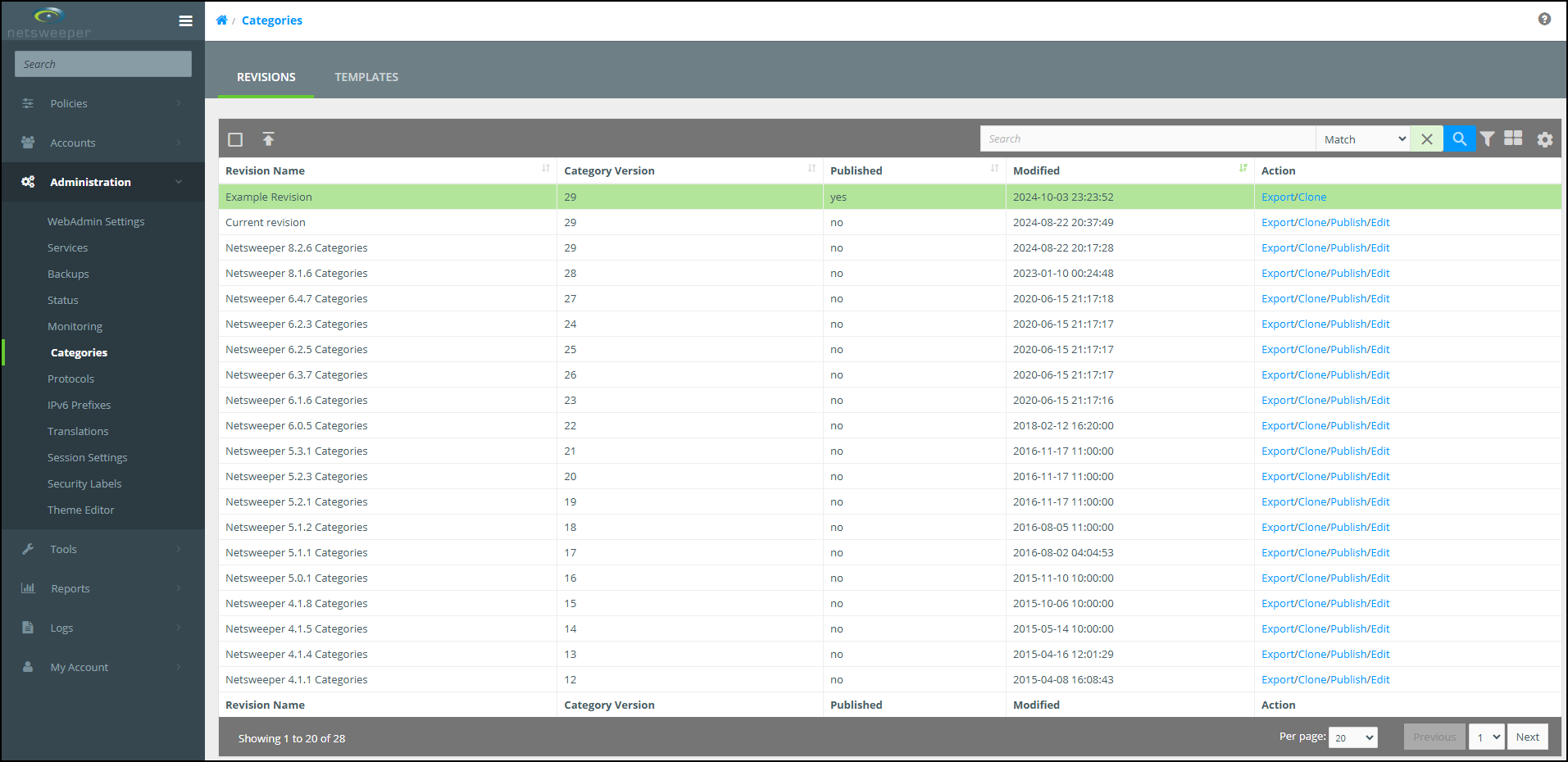Screen dimensions: 1568x762
Task: Open Protocols in sidebar
Action: point(70,379)
